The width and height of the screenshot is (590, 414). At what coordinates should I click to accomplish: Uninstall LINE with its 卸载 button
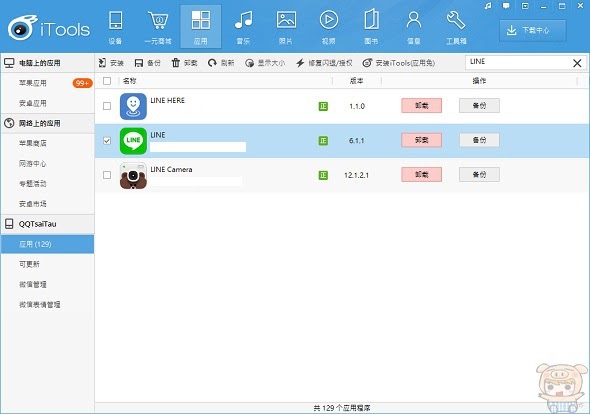tap(421, 140)
